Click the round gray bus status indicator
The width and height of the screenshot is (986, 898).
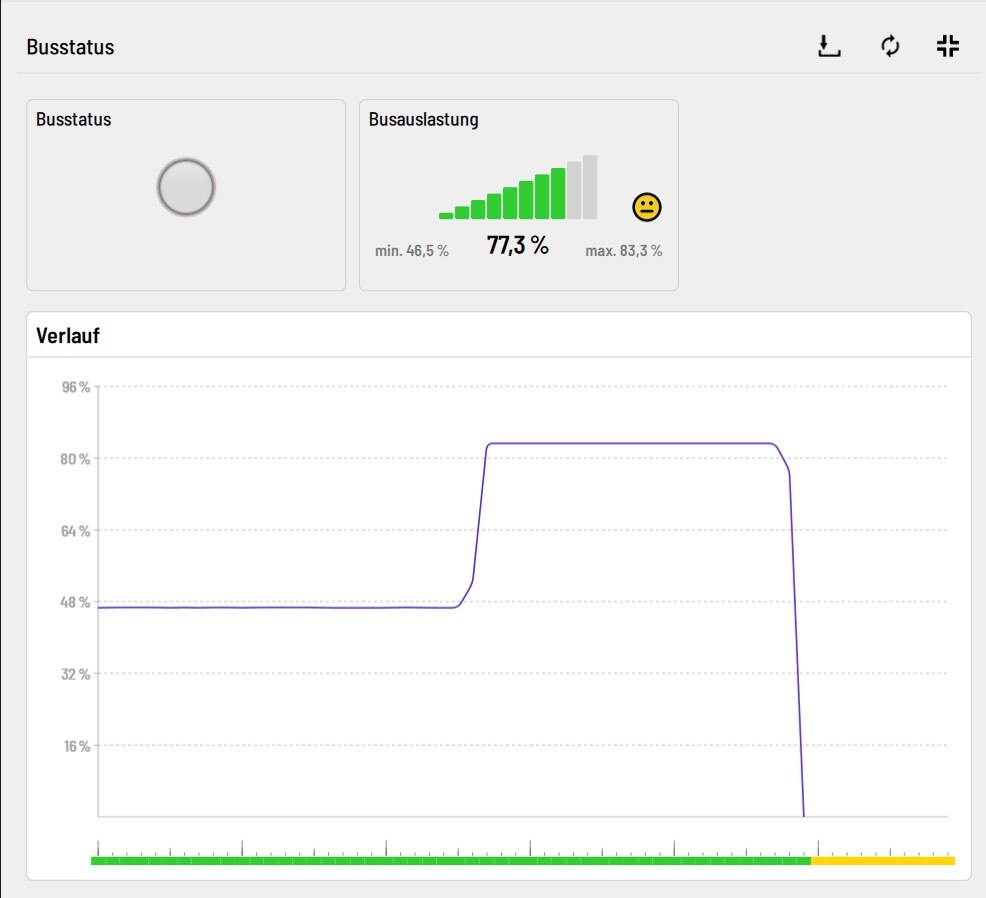pyautogui.click(x=186, y=187)
